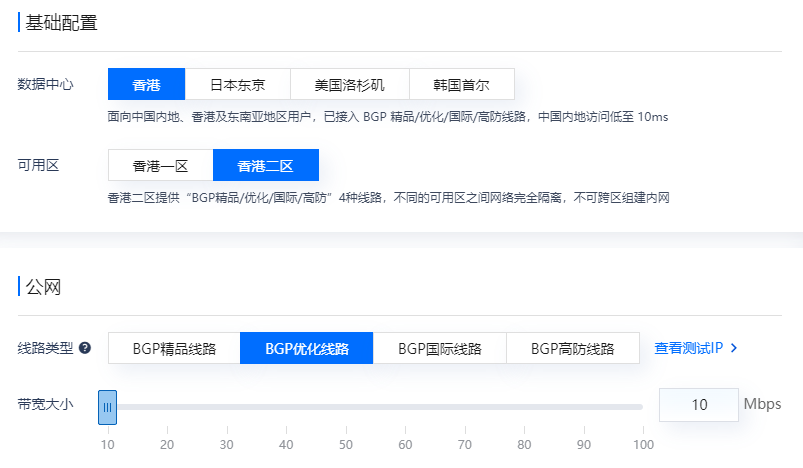Click the chevron arrow after 查看测试IP
803x468 pixels.
pyautogui.click(x=734, y=348)
